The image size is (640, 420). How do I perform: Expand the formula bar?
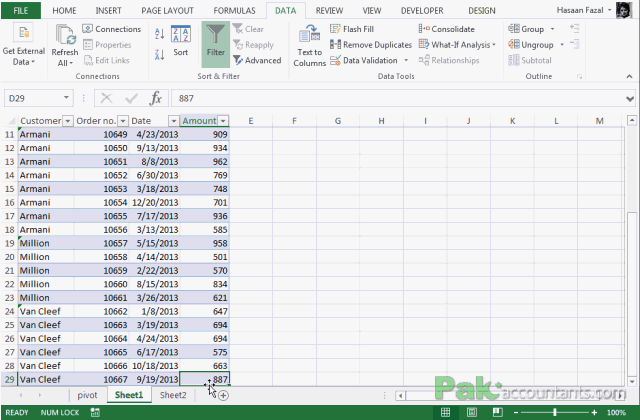630,99
